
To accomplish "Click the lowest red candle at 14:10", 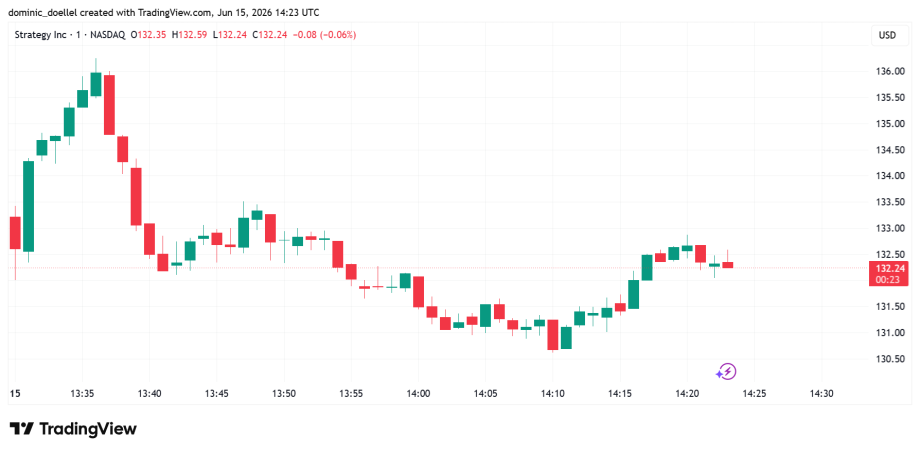I will click(x=553, y=335).
